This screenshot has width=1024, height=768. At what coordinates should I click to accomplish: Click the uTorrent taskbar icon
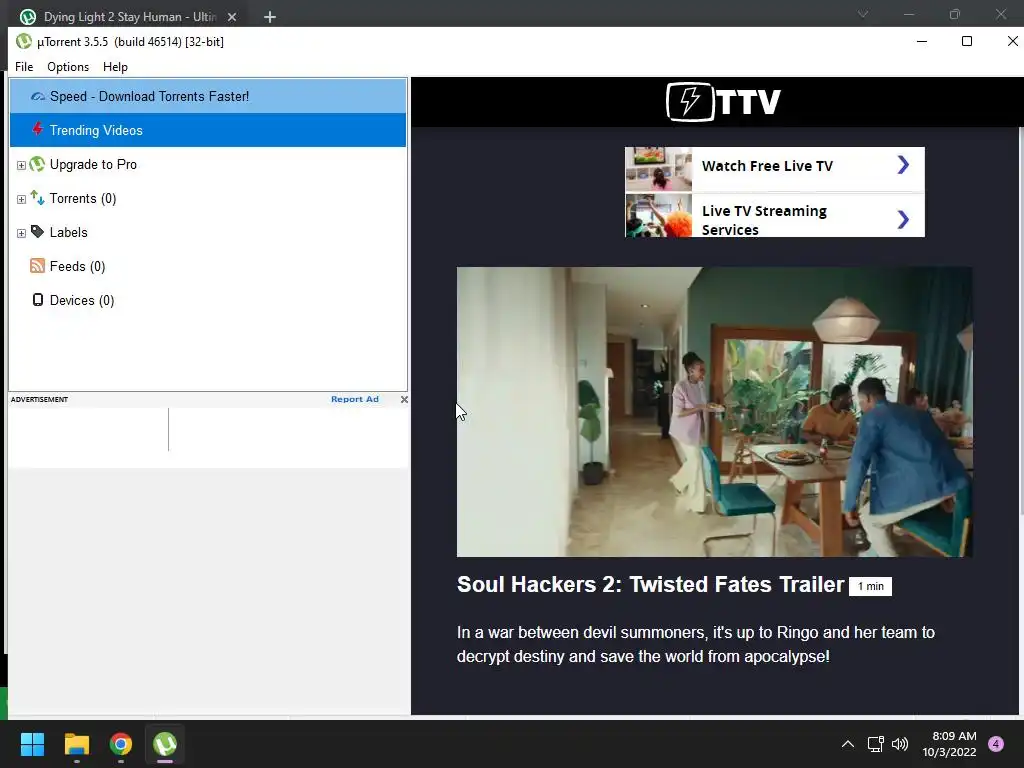click(x=165, y=744)
